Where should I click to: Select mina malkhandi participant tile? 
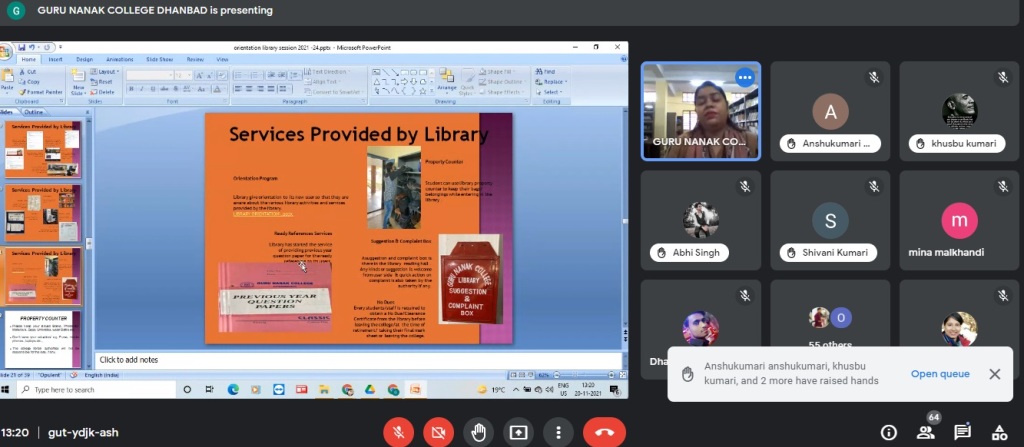(959, 220)
